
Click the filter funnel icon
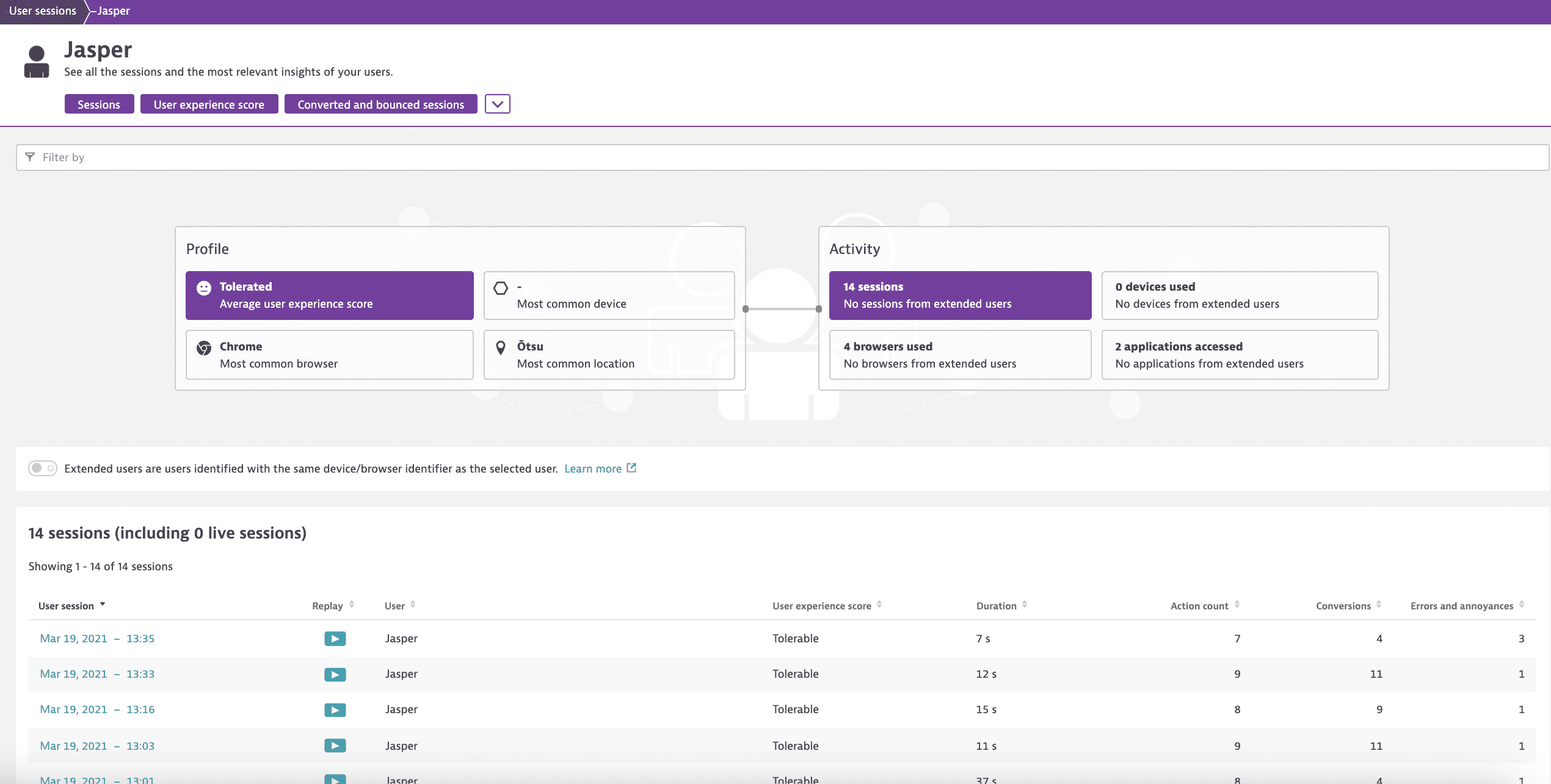click(30, 157)
